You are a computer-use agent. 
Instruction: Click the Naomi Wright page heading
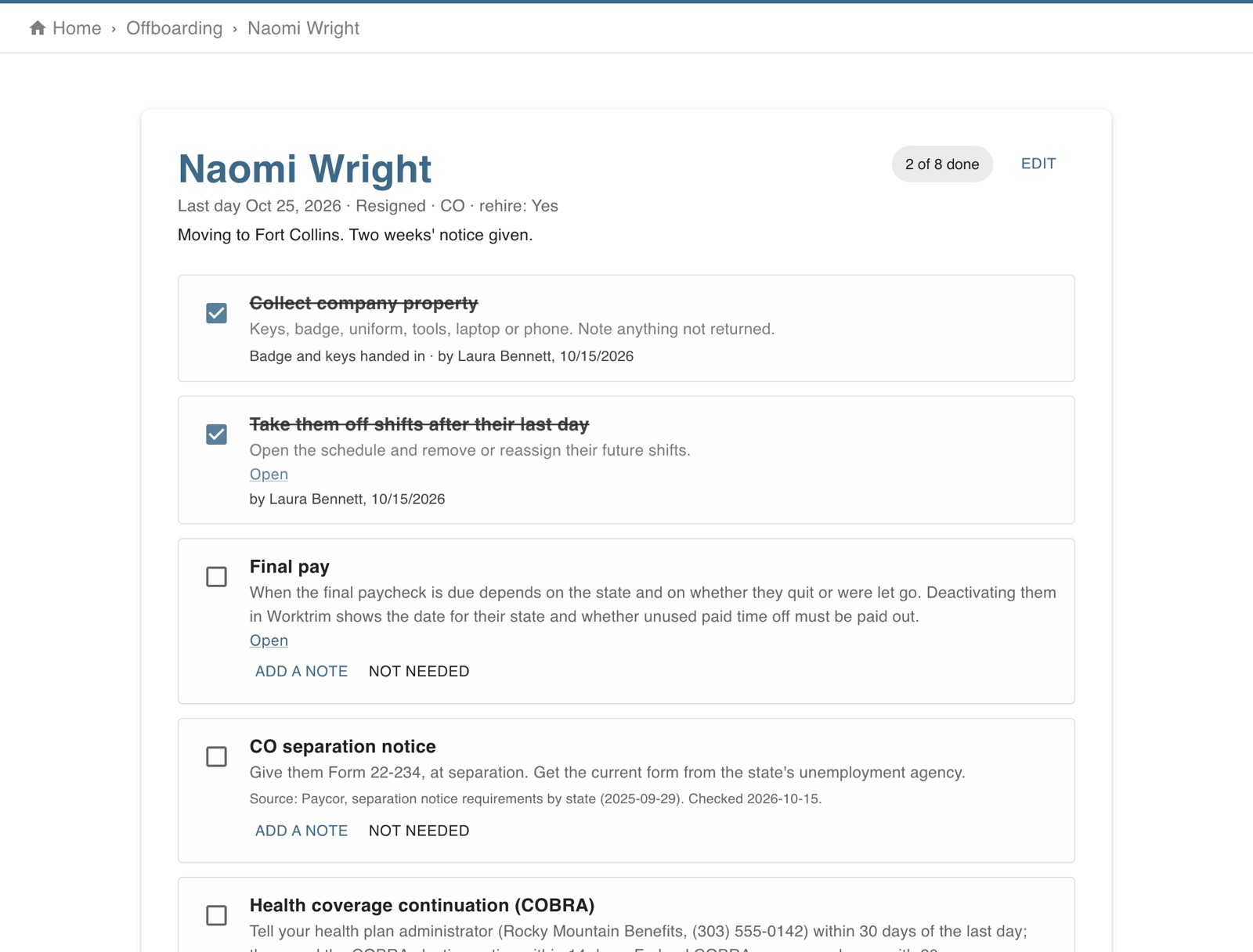click(305, 168)
